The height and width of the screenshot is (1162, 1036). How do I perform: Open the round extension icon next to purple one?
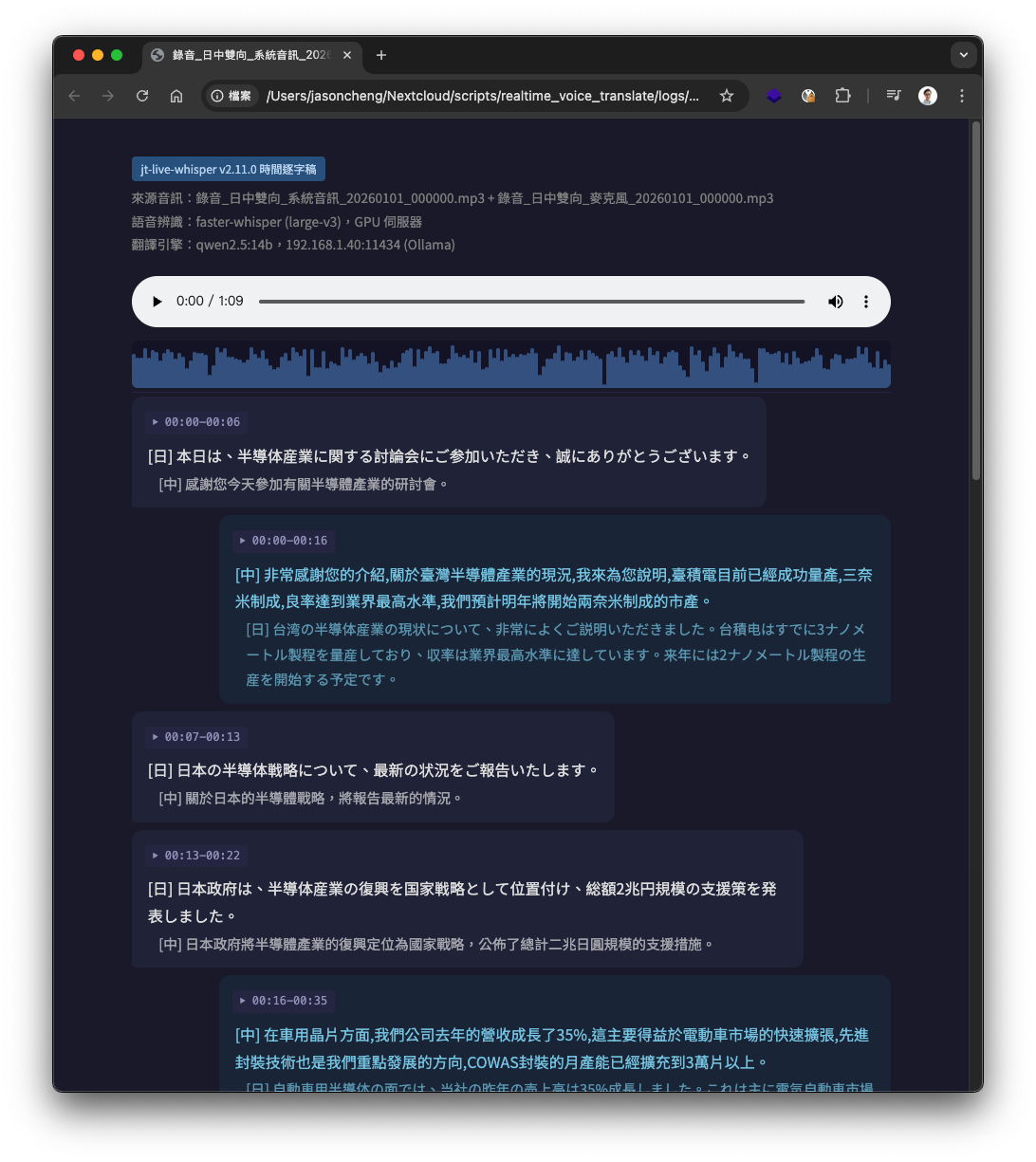(x=808, y=96)
